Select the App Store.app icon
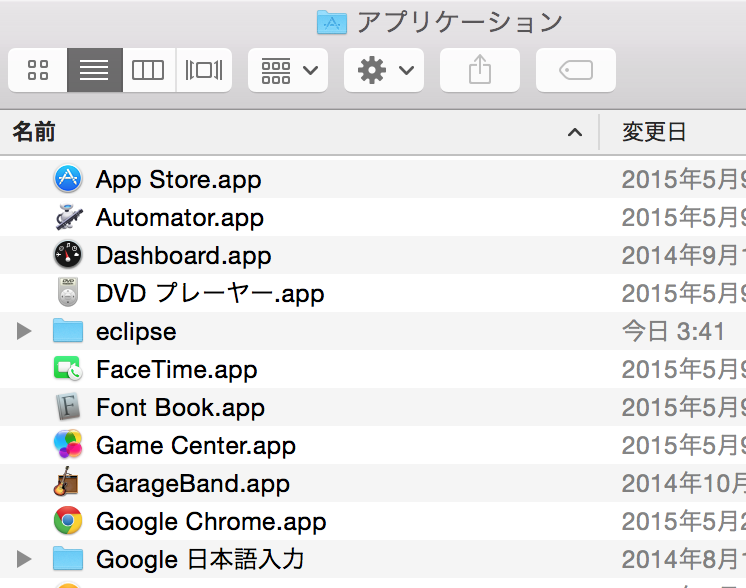Viewport: 746px width, 588px height. (x=68, y=179)
